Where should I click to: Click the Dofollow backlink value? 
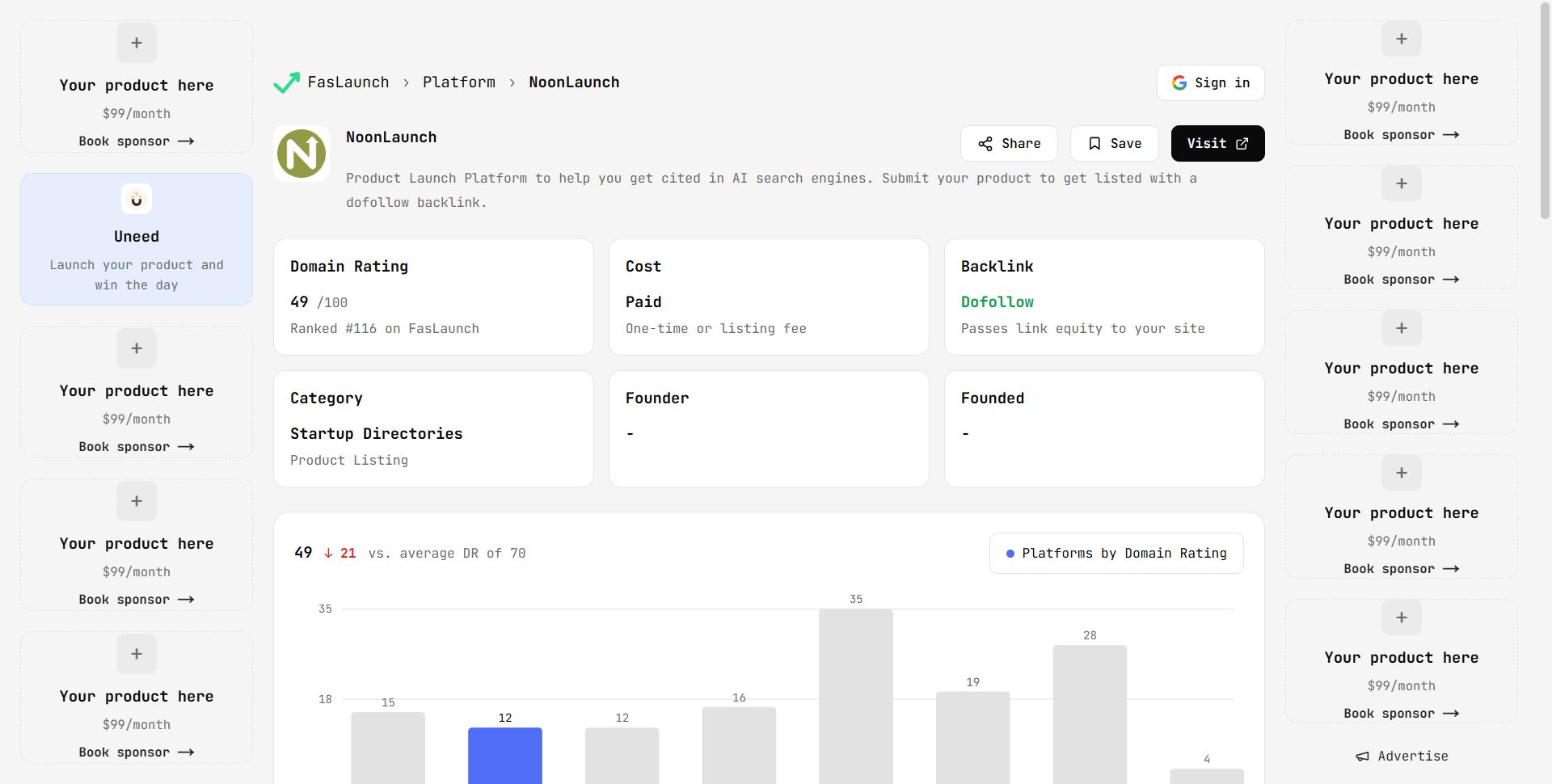997,302
